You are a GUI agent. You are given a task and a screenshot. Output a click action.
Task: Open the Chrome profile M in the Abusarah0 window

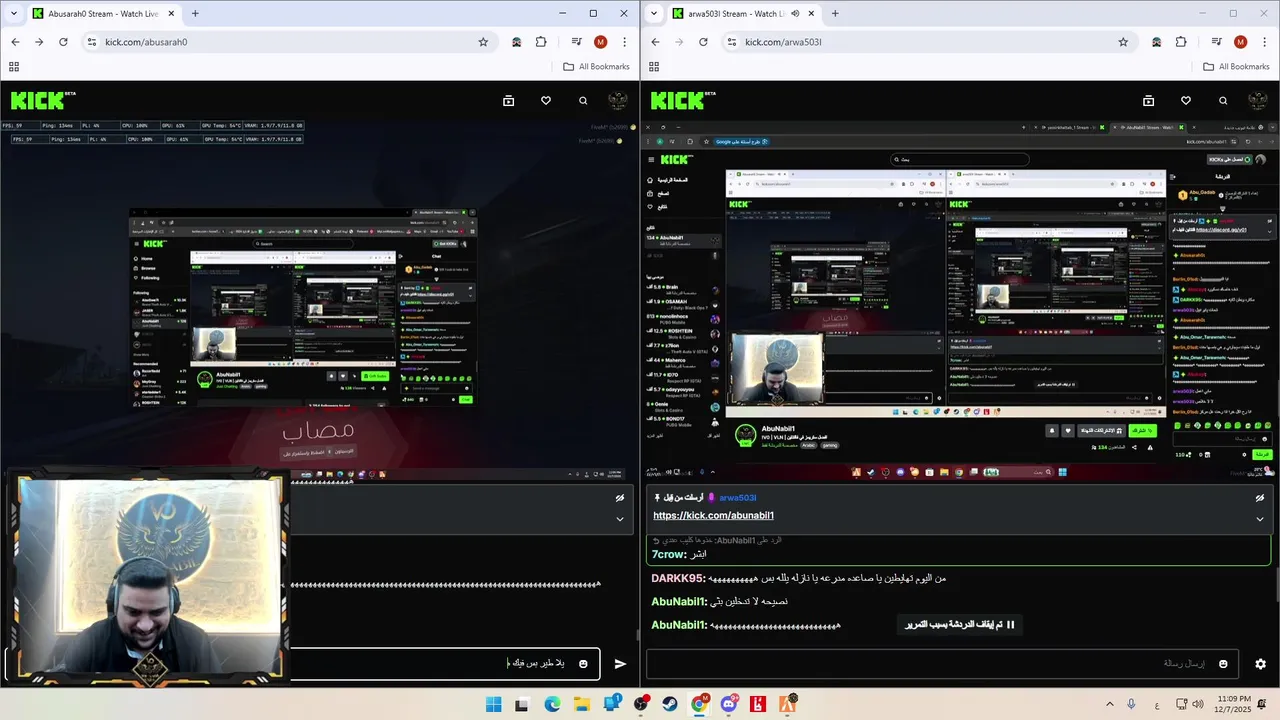pyautogui.click(x=600, y=42)
